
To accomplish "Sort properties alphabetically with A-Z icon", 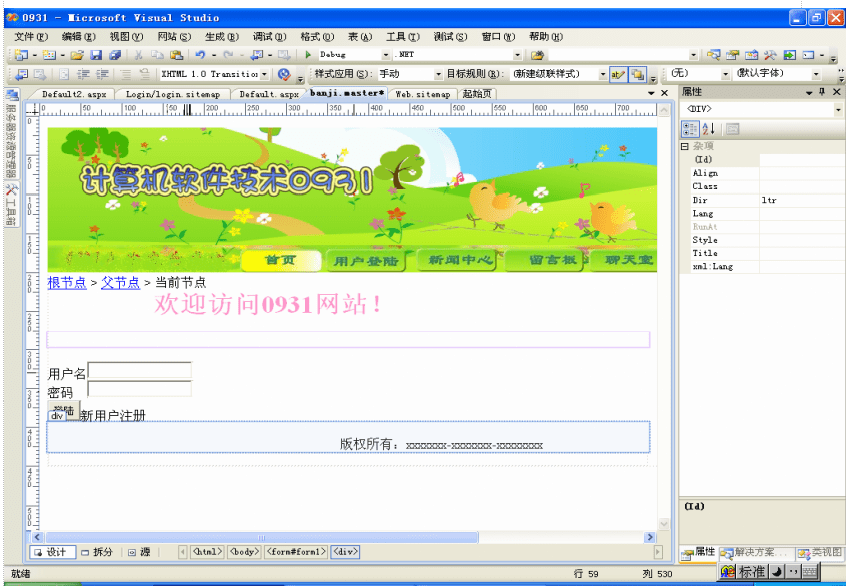I will pyautogui.click(x=709, y=129).
